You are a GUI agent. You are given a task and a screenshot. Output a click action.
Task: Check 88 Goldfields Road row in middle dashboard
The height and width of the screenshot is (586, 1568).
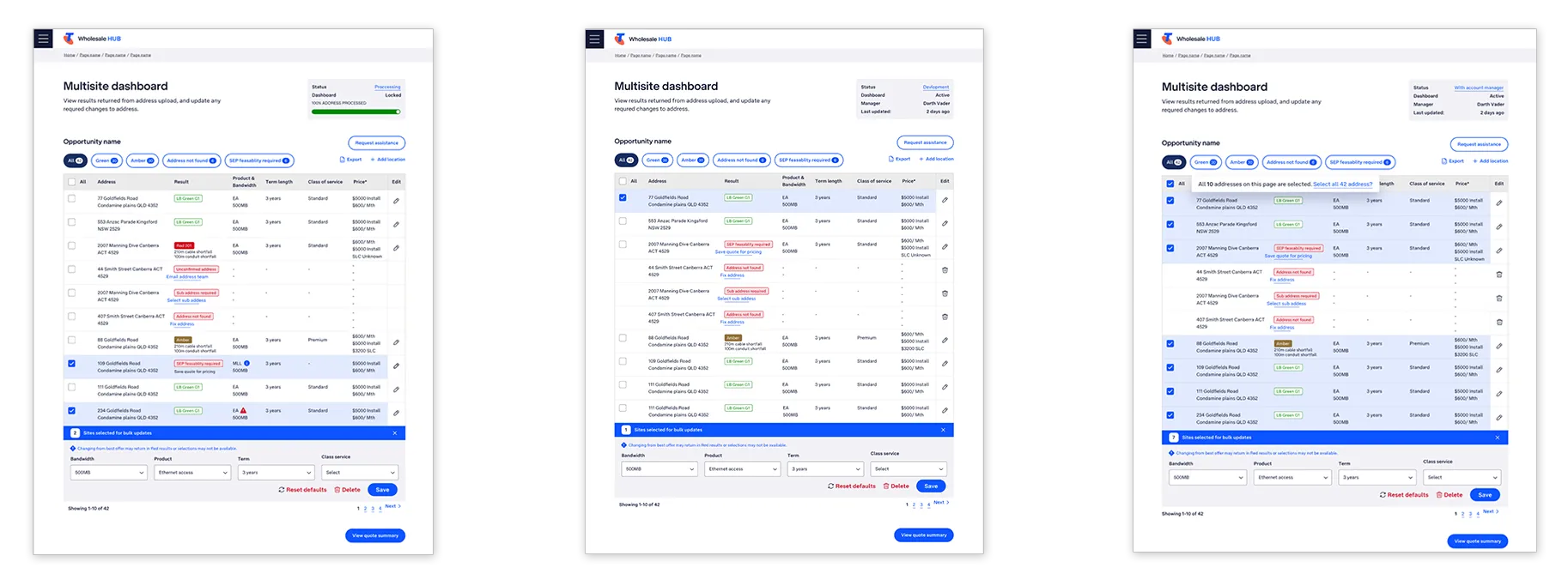[x=623, y=338]
